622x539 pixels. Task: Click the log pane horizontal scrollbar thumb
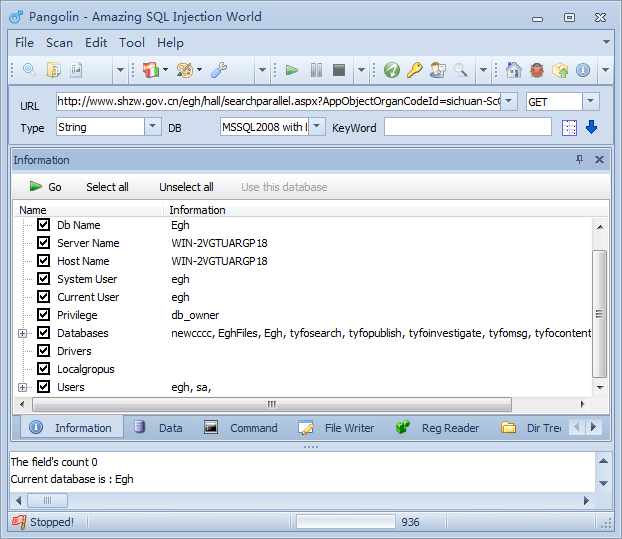(x=47, y=501)
